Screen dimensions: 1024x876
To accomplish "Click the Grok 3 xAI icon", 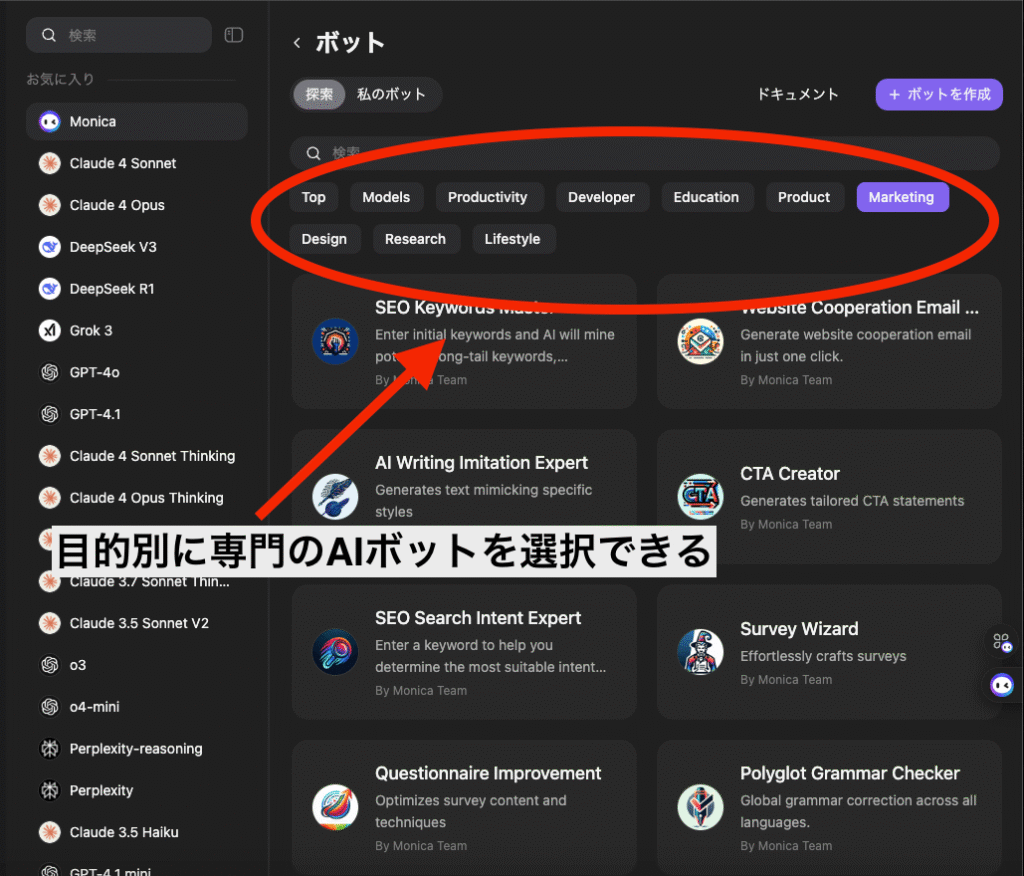I will coord(50,331).
